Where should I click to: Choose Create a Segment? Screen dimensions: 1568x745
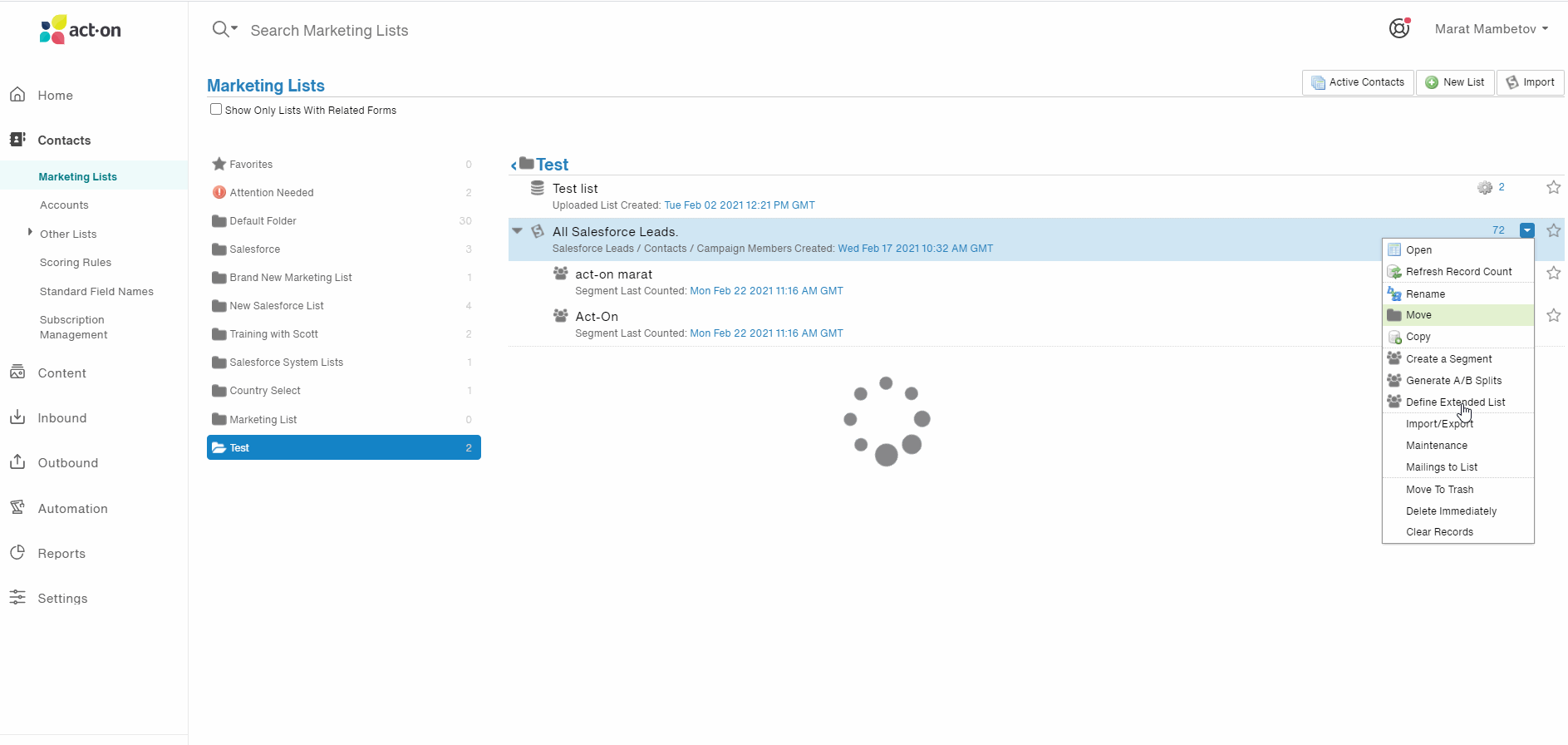pos(1458,359)
